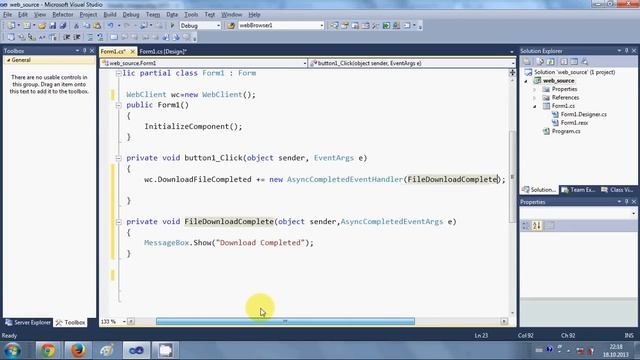Viewport: 640px width, 360px height.
Task: Collapse the Form1 class outline region
Action: pos(118,73)
